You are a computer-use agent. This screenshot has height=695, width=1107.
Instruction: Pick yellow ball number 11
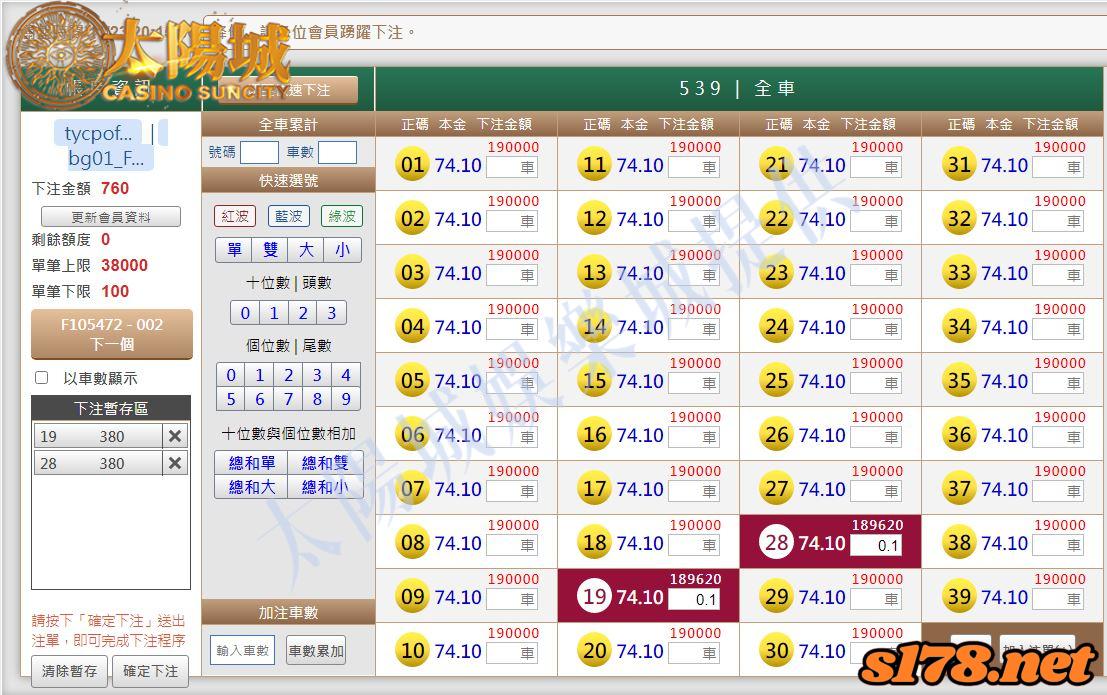tap(594, 165)
